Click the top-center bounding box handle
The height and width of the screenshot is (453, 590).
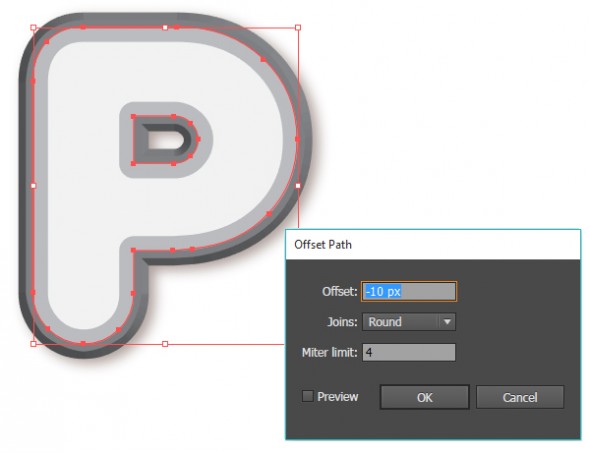pos(165,27)
